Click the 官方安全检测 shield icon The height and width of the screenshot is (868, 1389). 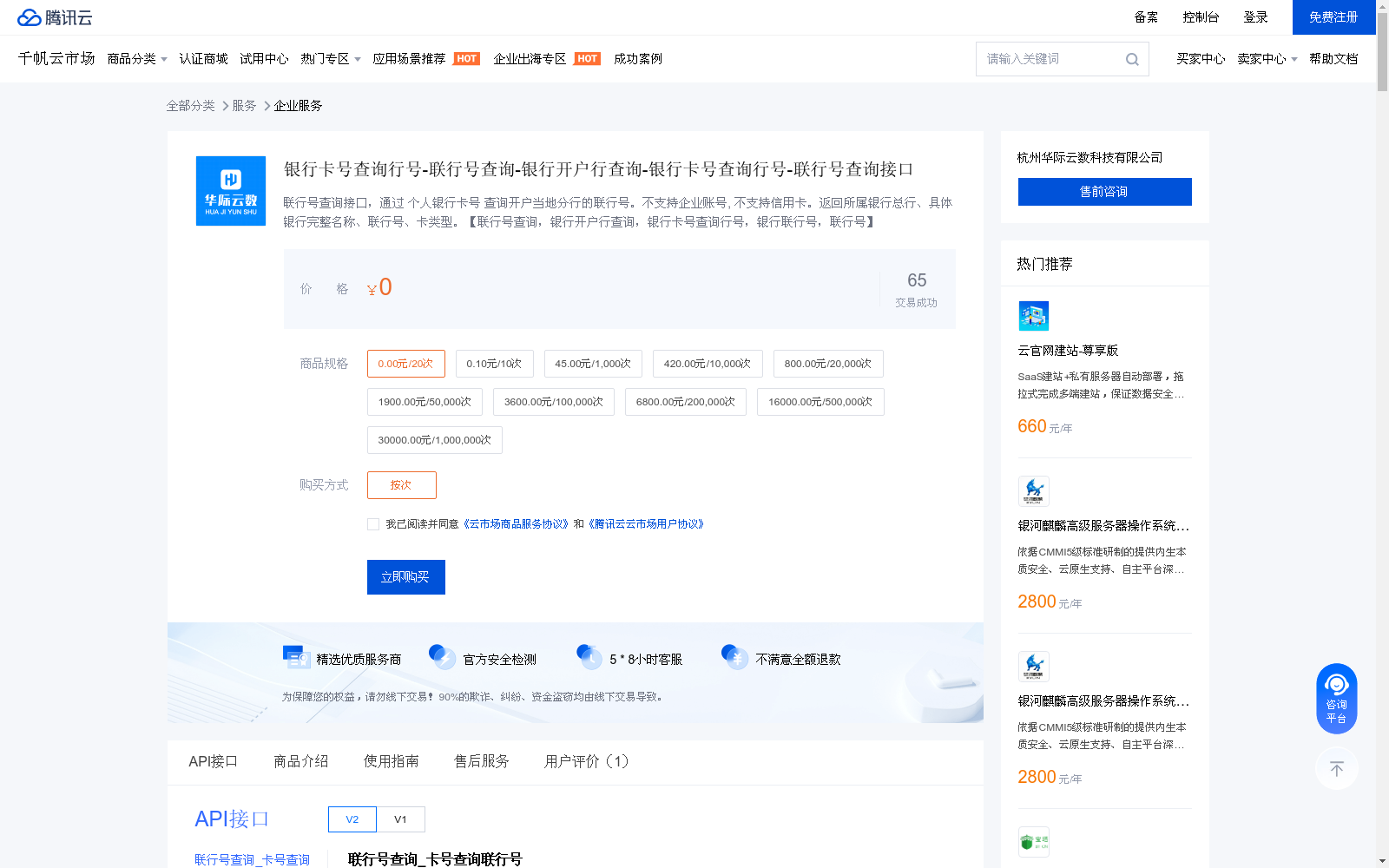point(443,657)
